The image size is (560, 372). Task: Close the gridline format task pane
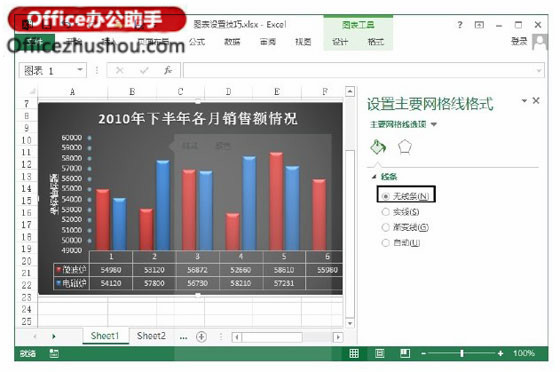click(x=536, y=101)
